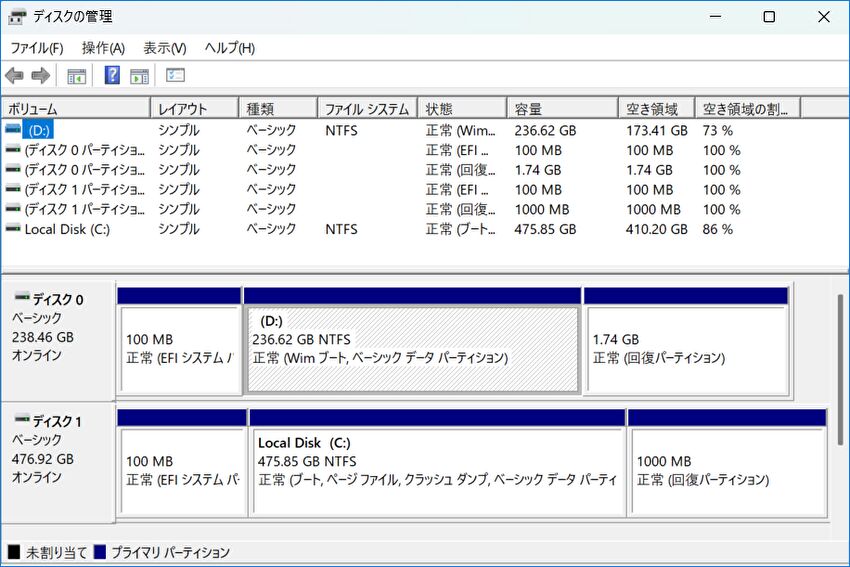Toggle the show/hide action pane icon
Viewport: 850px width, 567px height.
[x=140, y=76]
